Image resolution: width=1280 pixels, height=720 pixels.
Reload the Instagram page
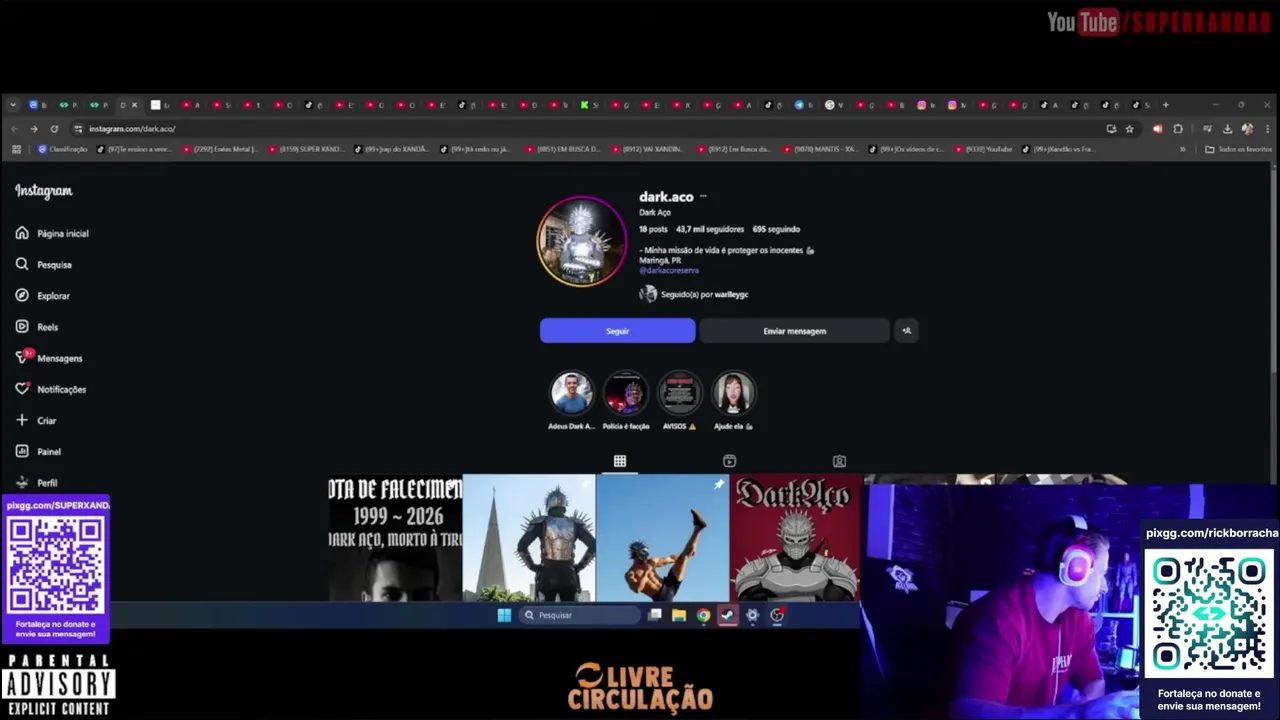click(52, 129)
